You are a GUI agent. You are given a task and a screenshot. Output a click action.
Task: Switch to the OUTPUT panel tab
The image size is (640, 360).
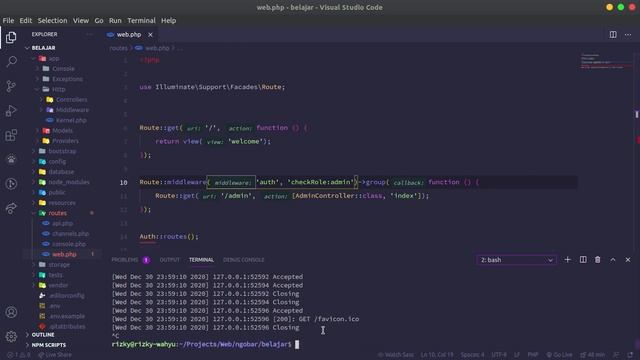(169, 260)
